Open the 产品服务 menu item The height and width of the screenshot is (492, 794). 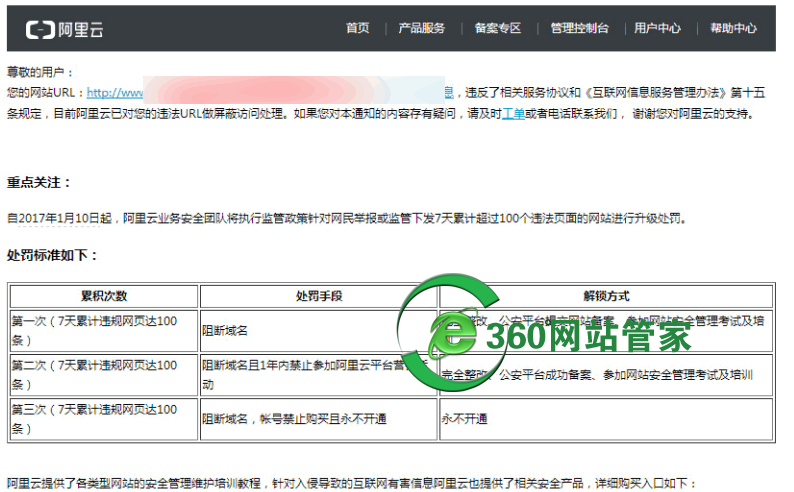[x=421, y=28]
